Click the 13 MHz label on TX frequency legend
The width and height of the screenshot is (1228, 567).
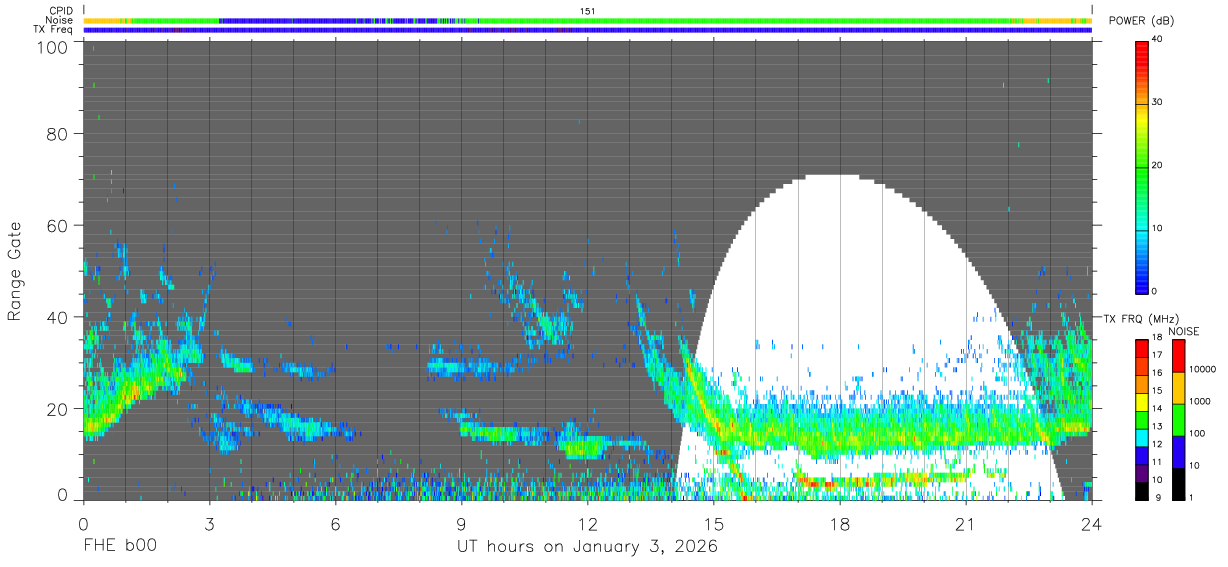[x=1158, y=426]
